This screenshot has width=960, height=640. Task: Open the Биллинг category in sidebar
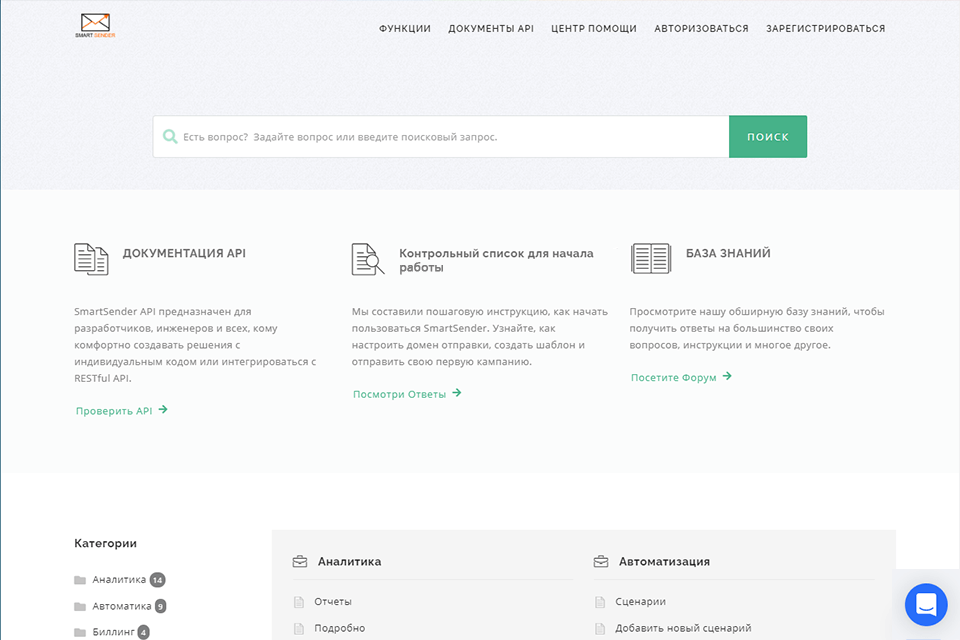113,632
